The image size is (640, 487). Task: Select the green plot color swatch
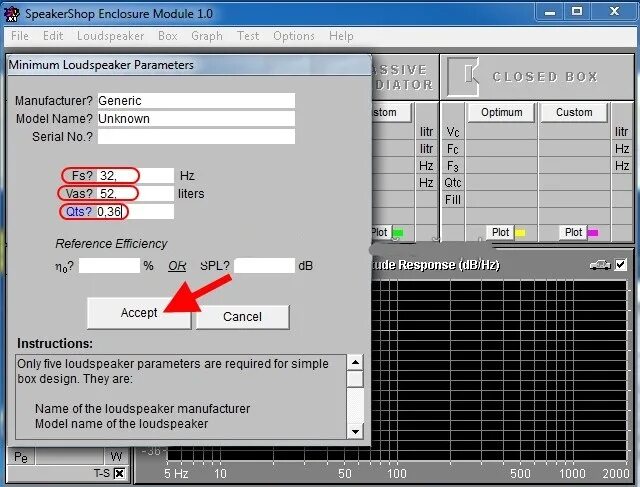click(398, 233)
